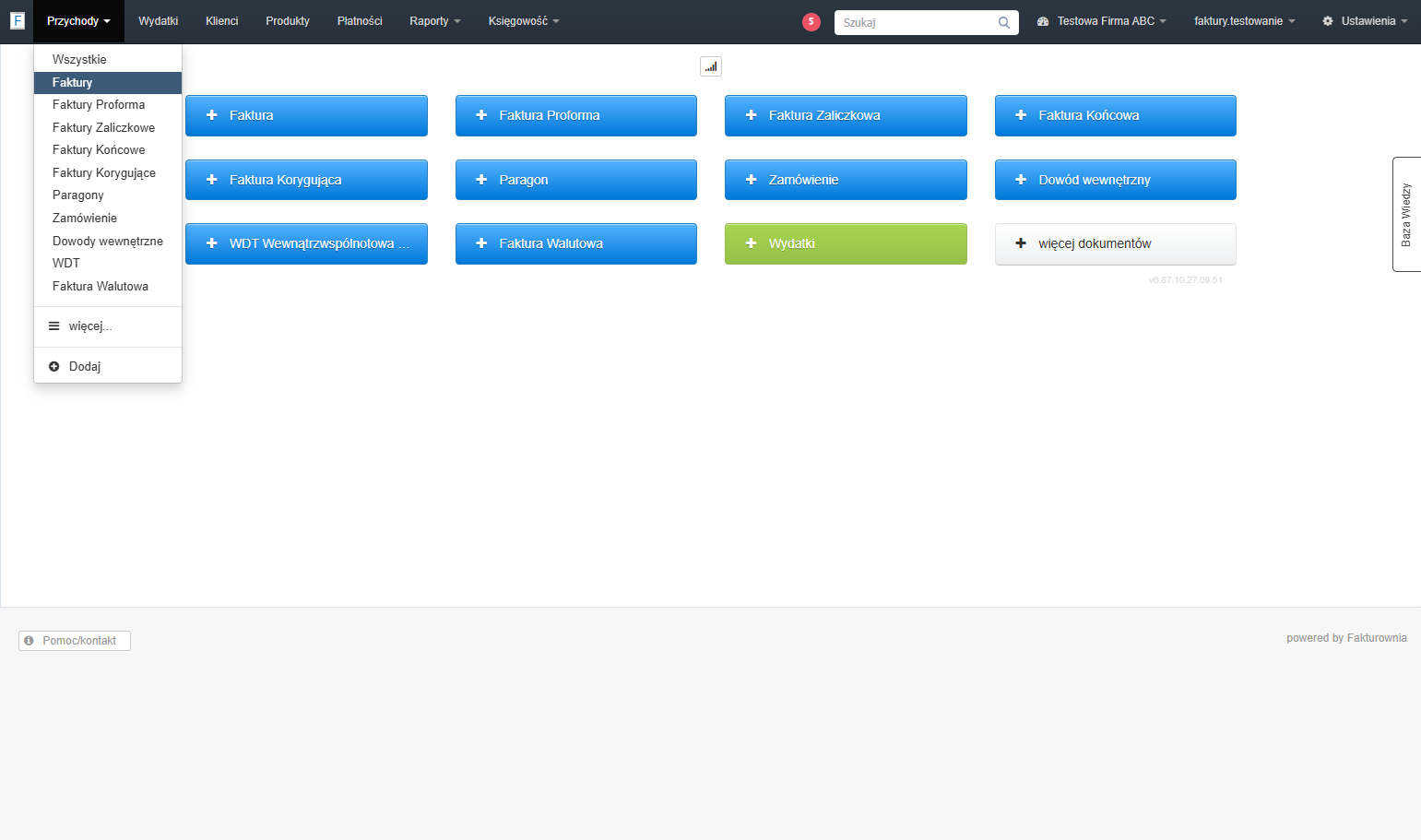Go to Klienci in the top navigation
The height and width of the screenshot is (840, 1421).
point(222,21)
